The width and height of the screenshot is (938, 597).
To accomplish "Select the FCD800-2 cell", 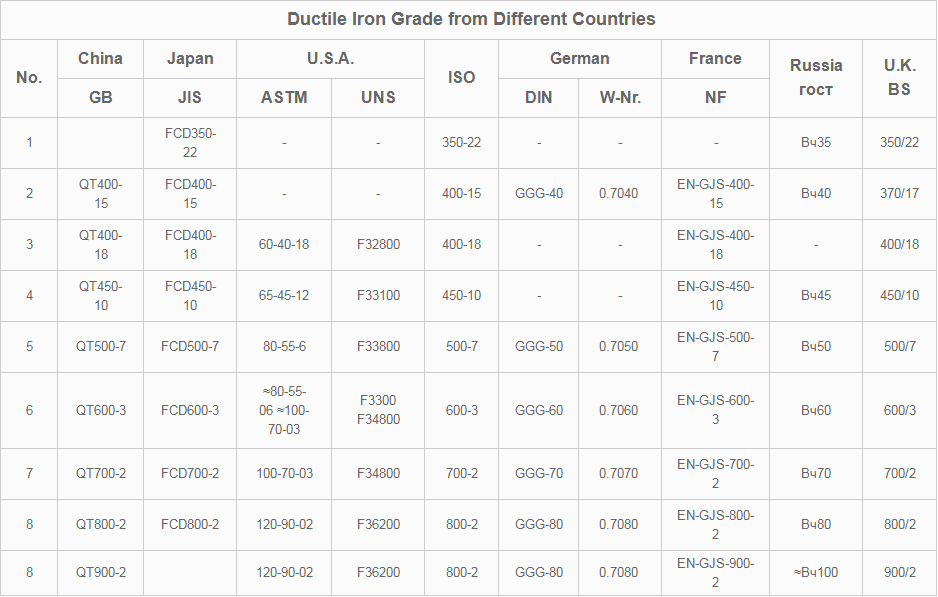I will 190,524.
